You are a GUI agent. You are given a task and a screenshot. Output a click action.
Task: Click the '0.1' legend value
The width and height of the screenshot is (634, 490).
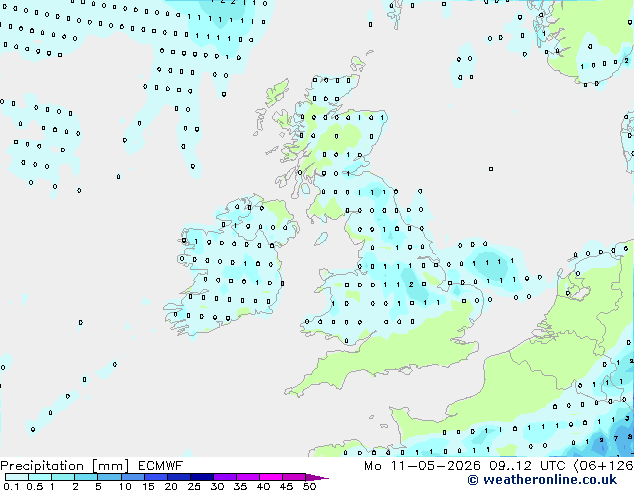click(11, 486)
